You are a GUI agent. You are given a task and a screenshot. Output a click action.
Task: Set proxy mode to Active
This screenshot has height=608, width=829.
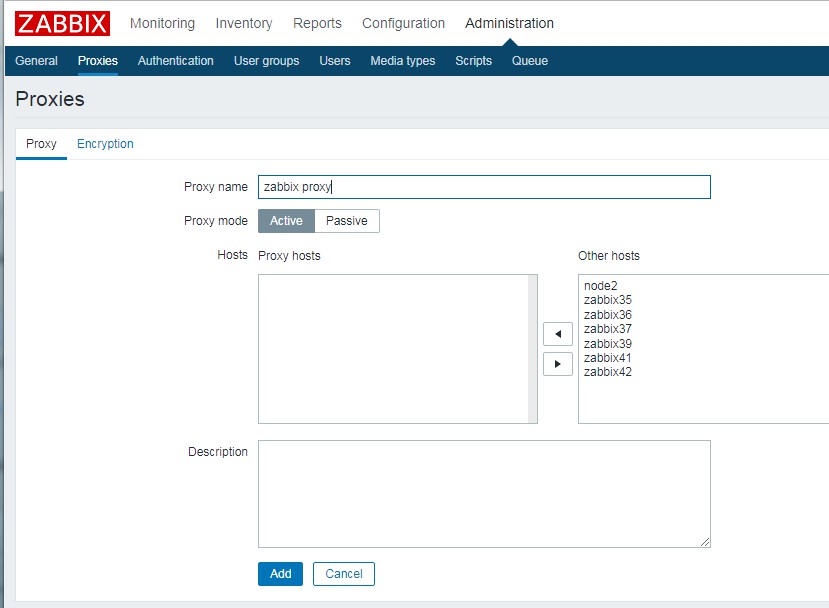click(x=286, y=221)
